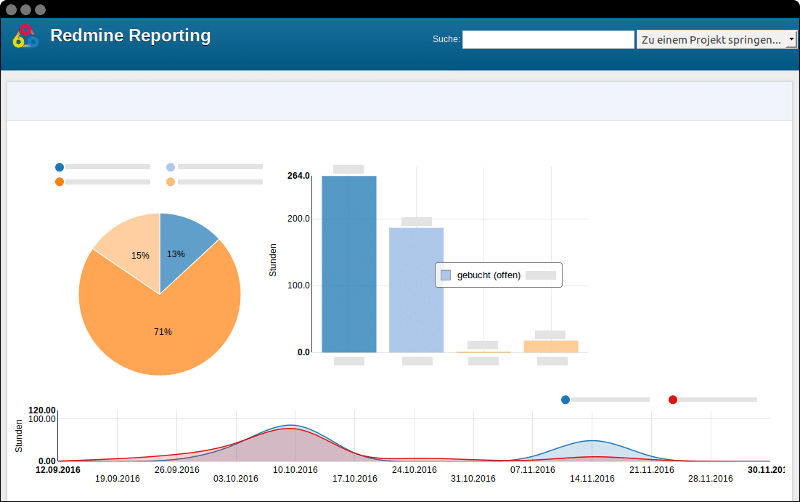Click the 200.0 y-axis value
This screenshot has height=502, width=800.
[x=298, y=218]
